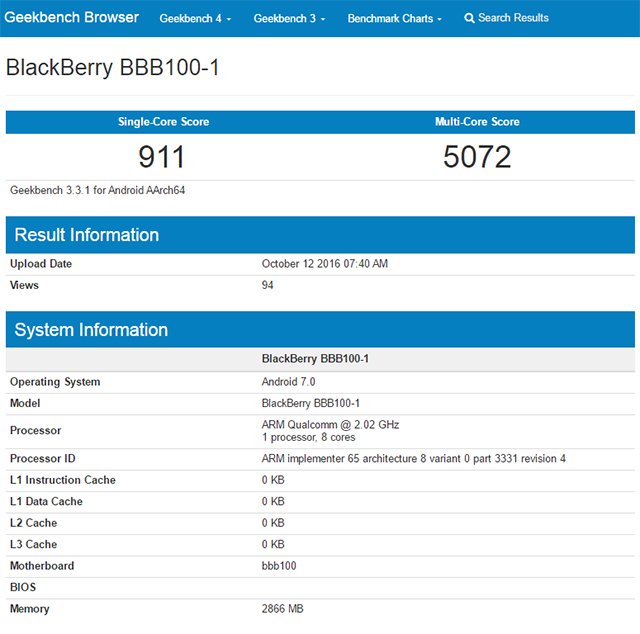
Task: Select the 1 processor, 8 cores text
Action: [308, 438]
